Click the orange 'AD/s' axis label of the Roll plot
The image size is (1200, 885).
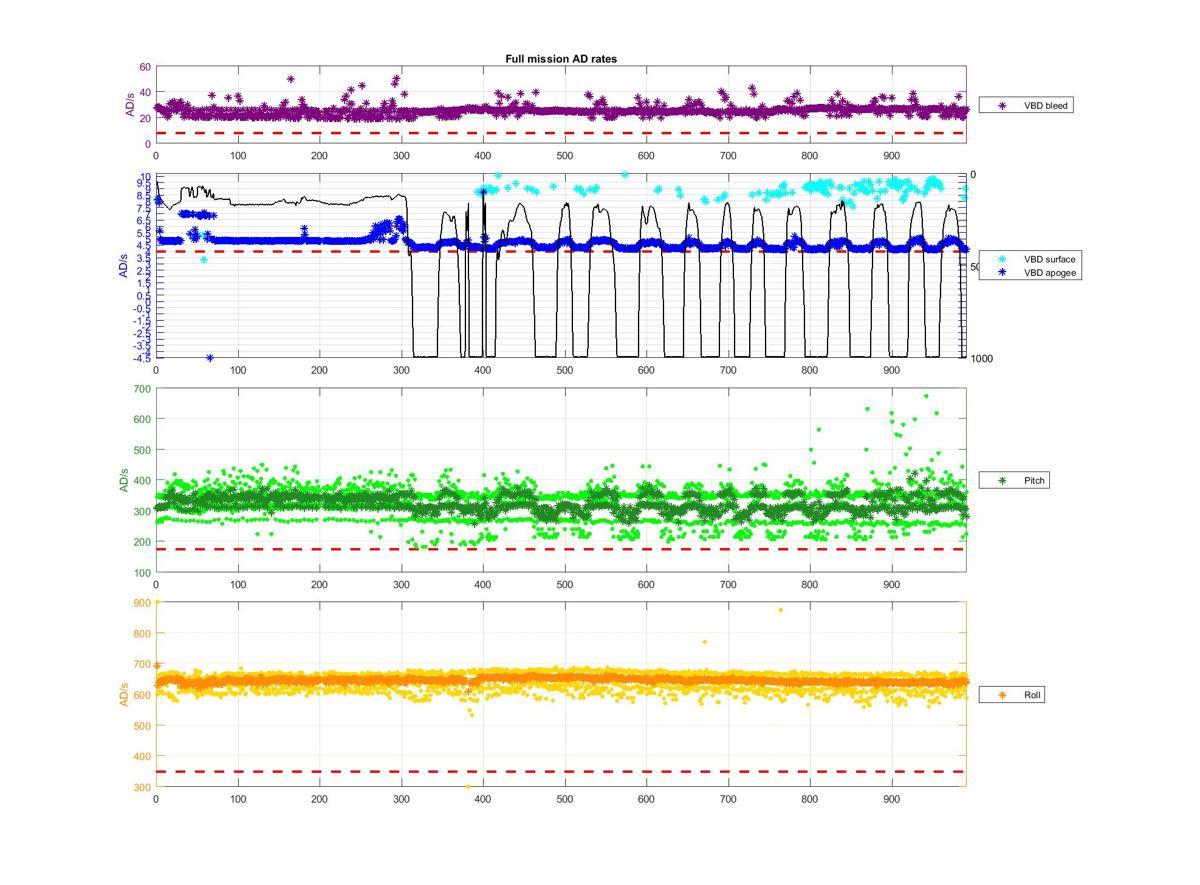(125, 694)
